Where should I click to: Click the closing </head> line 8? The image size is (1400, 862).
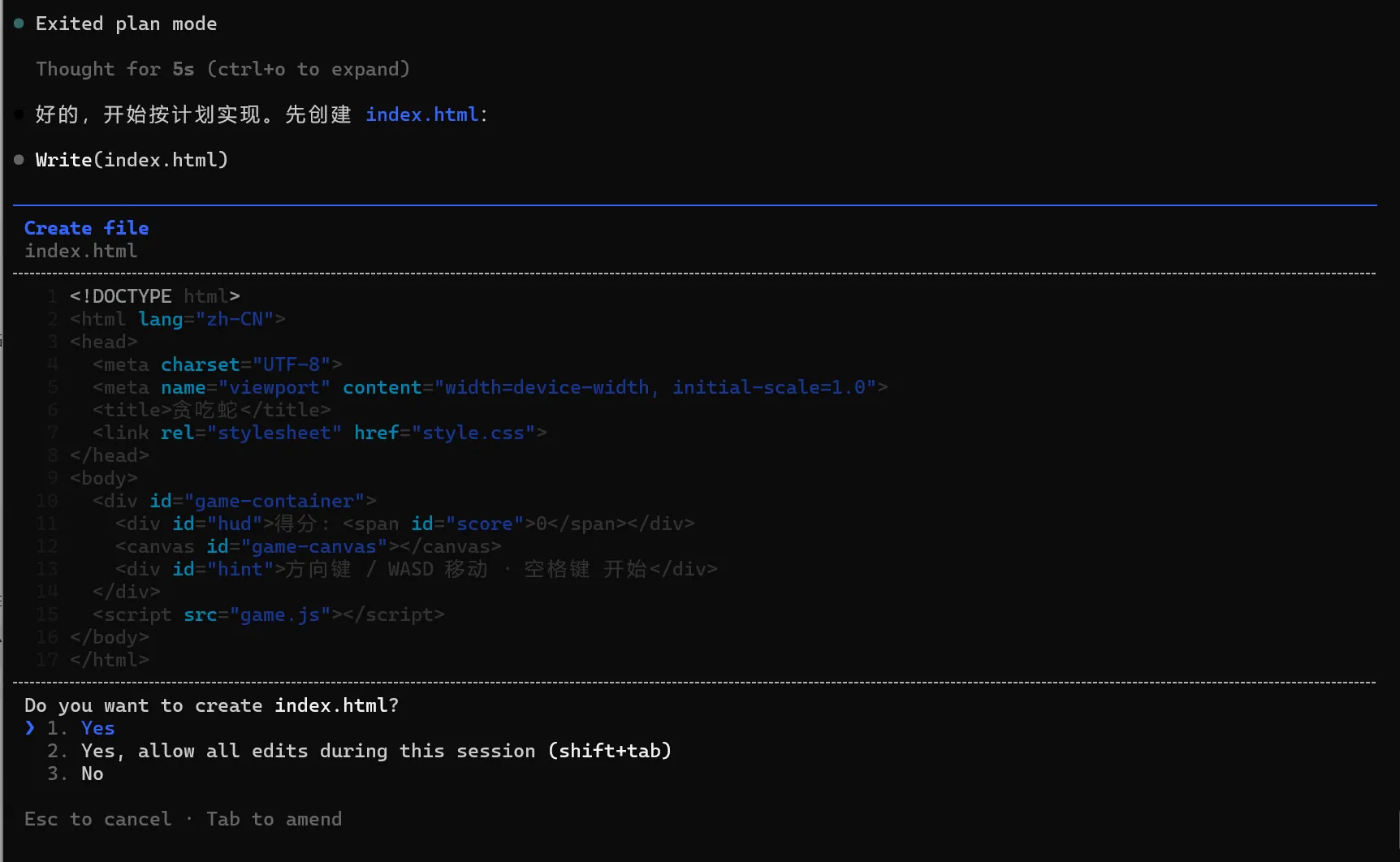click(109, 455)
